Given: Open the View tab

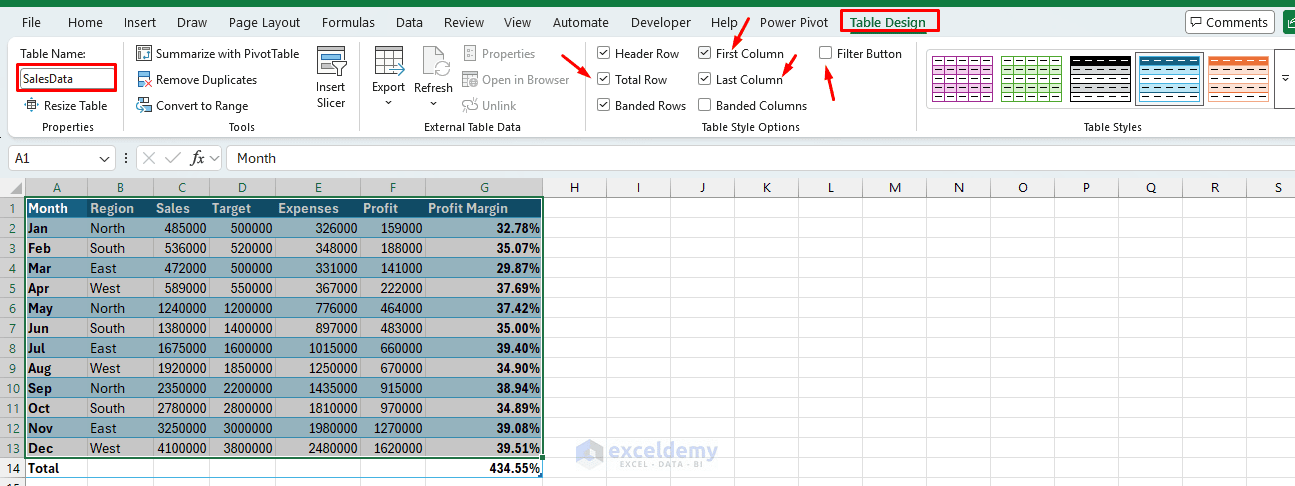Looking at the screenshot, I should pyautogui.click(x=518, y=22).
